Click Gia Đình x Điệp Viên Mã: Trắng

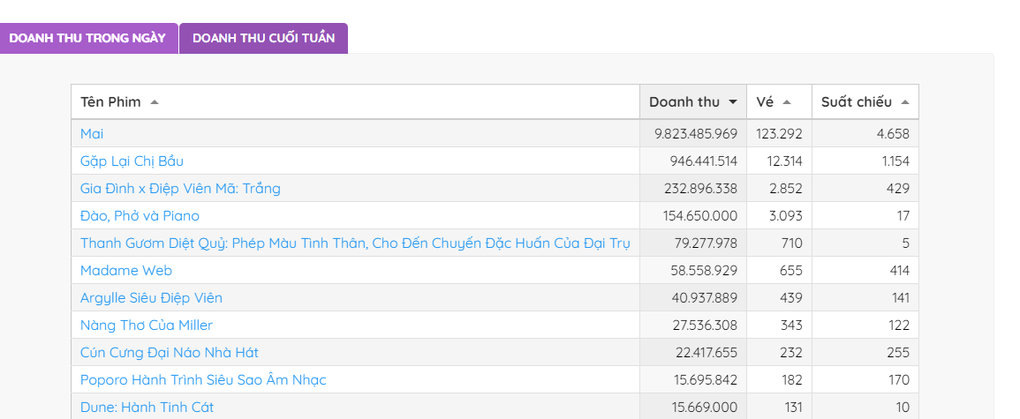pyautogui.click(x=180, y=188)
